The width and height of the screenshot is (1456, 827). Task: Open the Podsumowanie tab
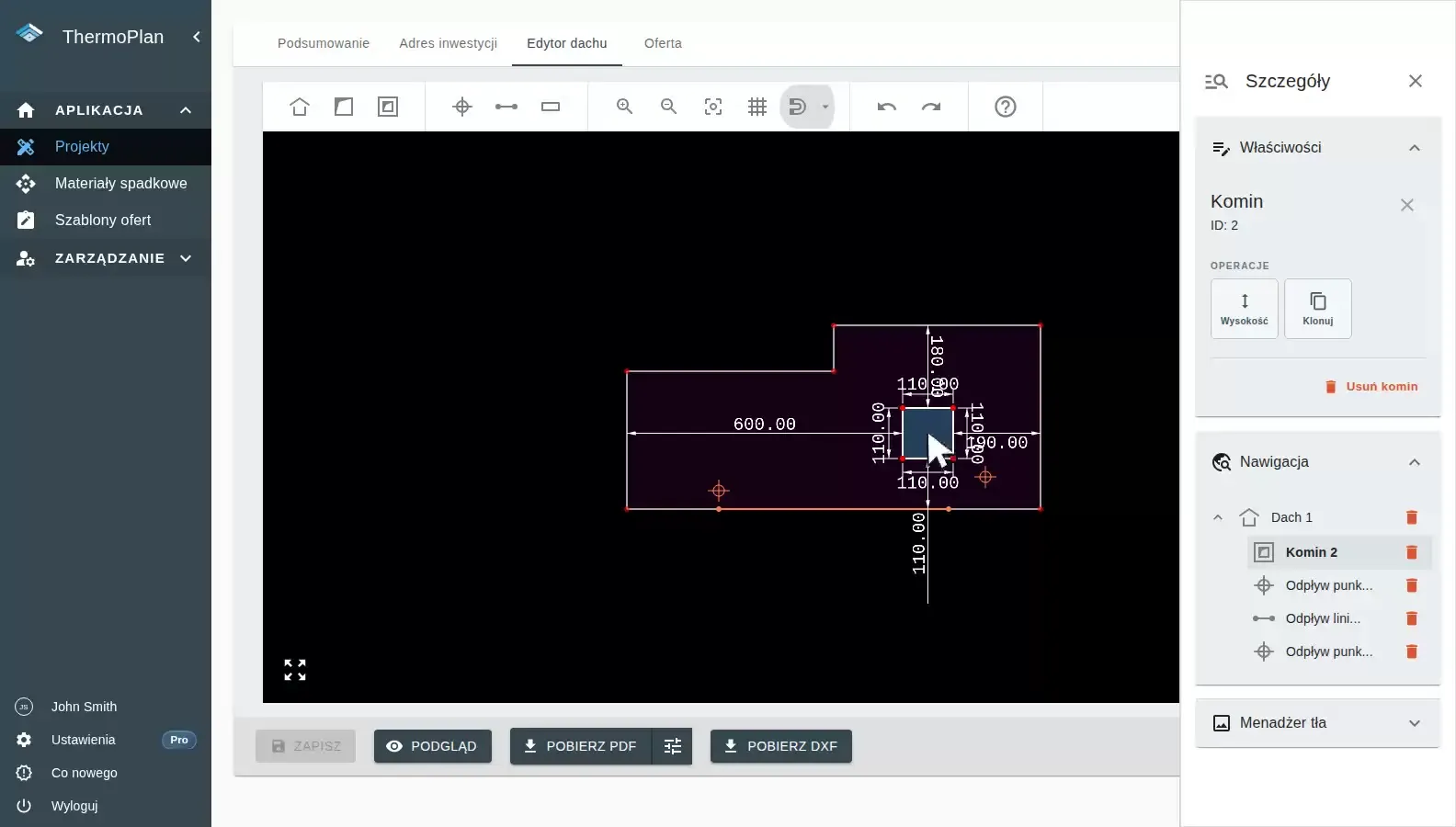(324, 43)
